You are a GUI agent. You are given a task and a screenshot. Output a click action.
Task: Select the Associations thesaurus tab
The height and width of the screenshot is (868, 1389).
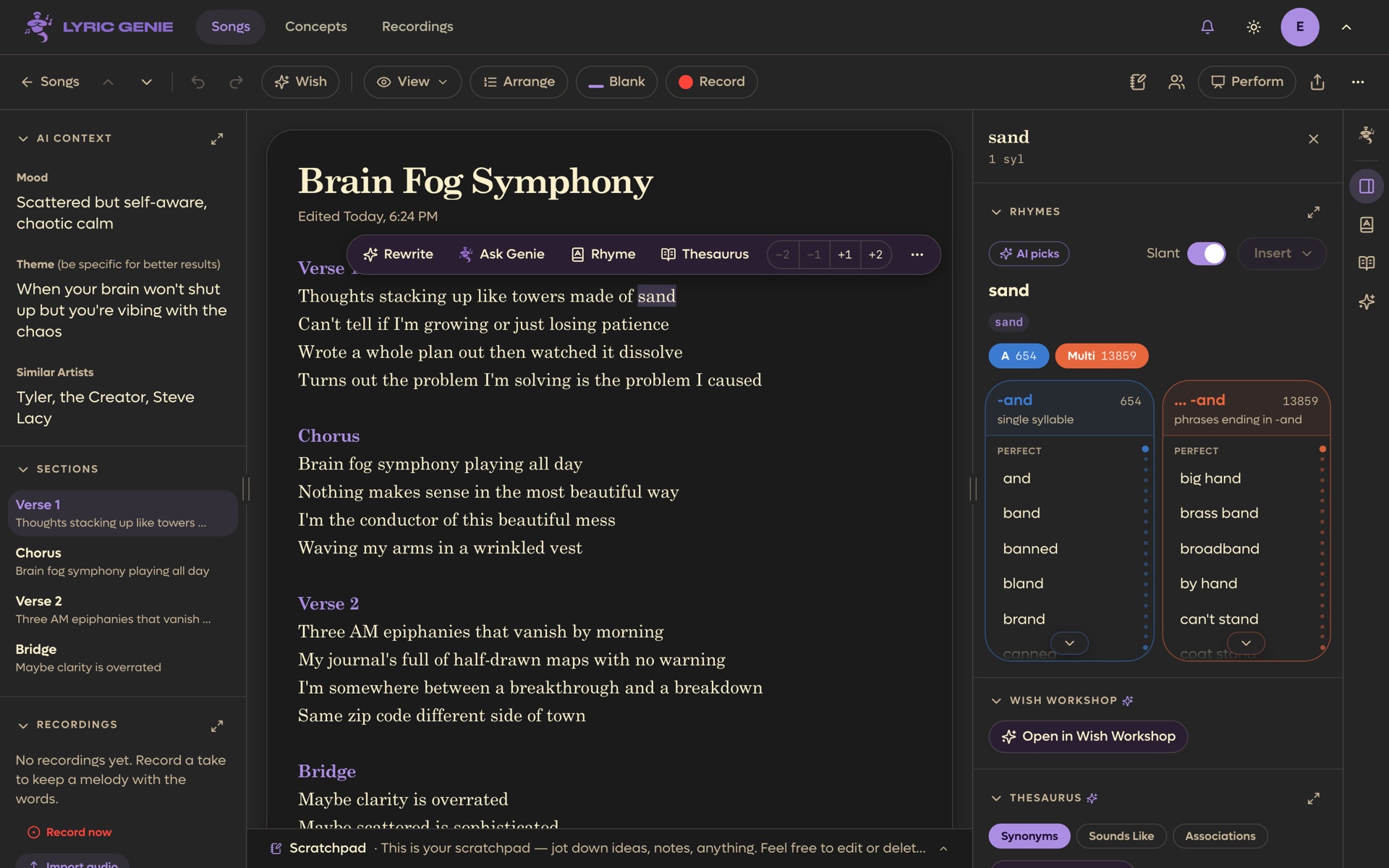(x=1220, y=836)
